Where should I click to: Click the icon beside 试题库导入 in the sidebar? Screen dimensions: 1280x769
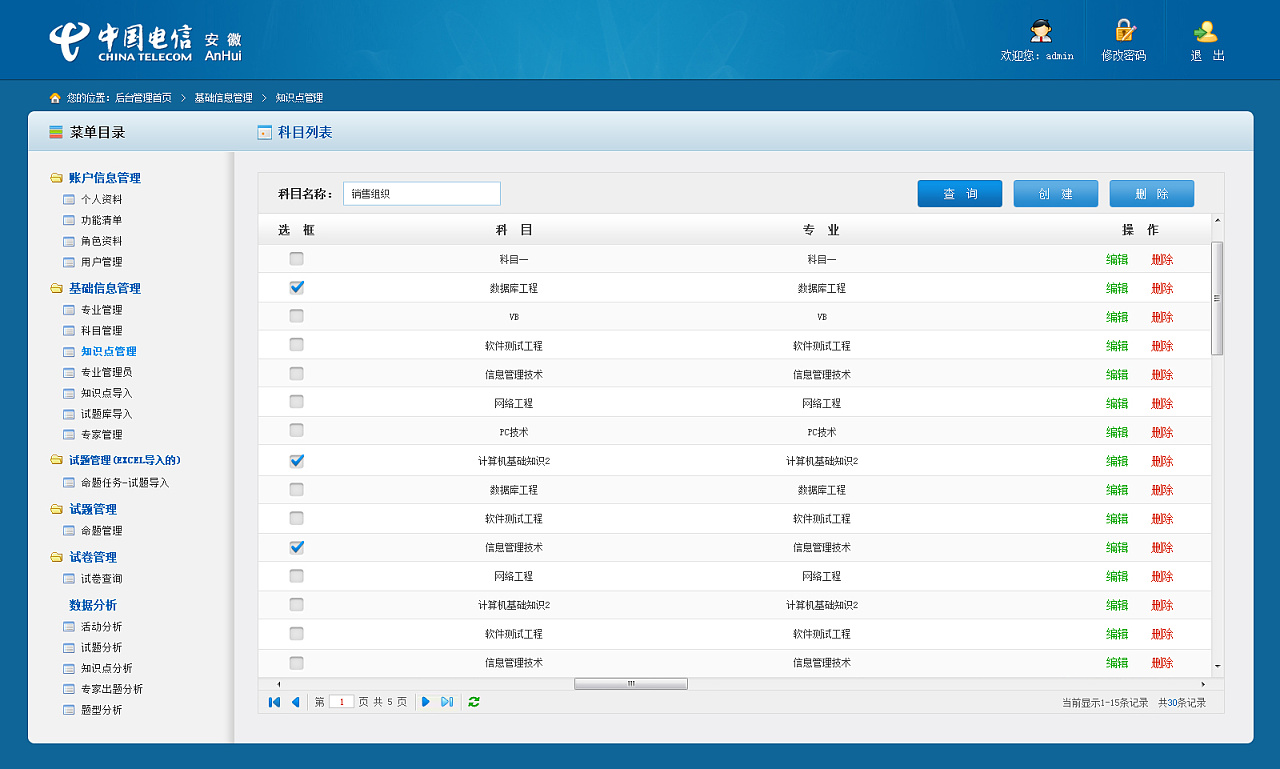tap(69, 414)
